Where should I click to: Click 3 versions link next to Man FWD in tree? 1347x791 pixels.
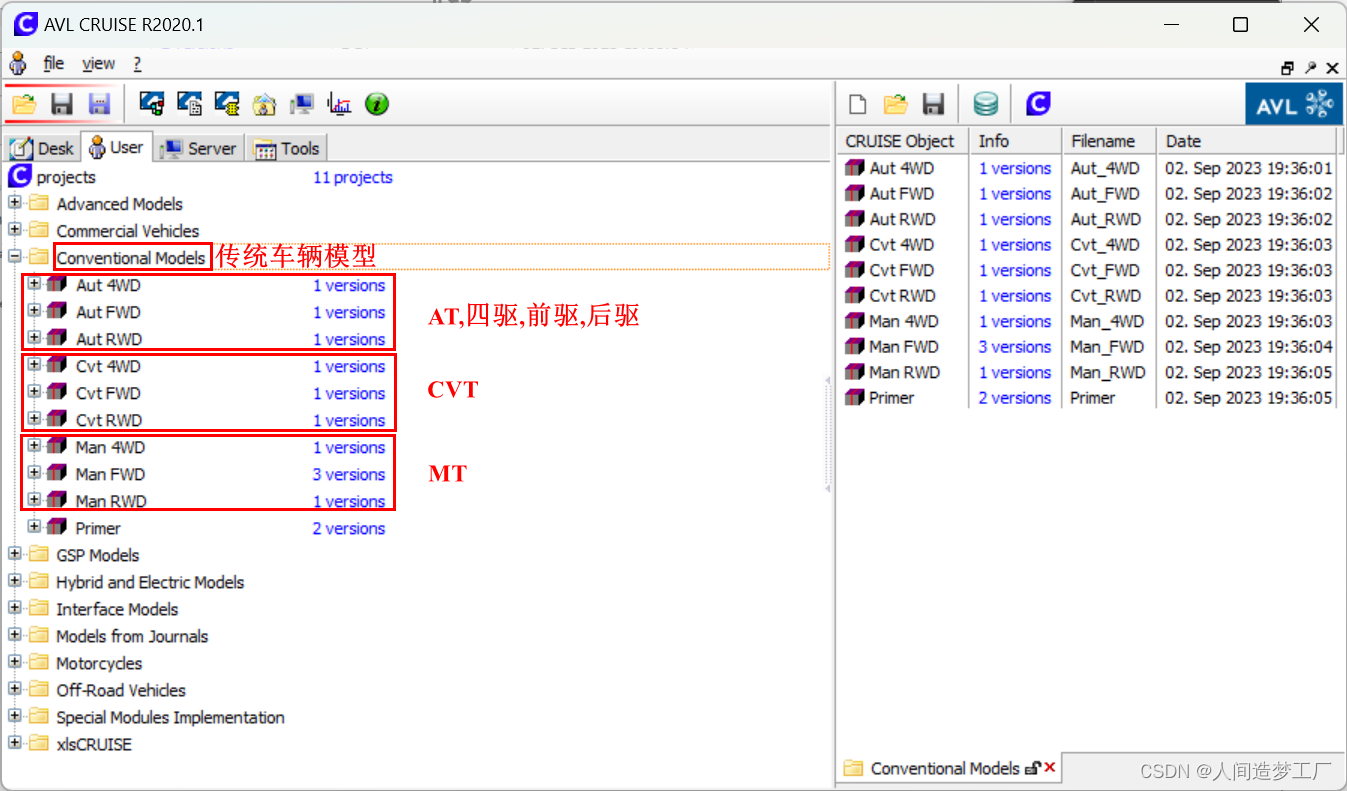(349, 474)
